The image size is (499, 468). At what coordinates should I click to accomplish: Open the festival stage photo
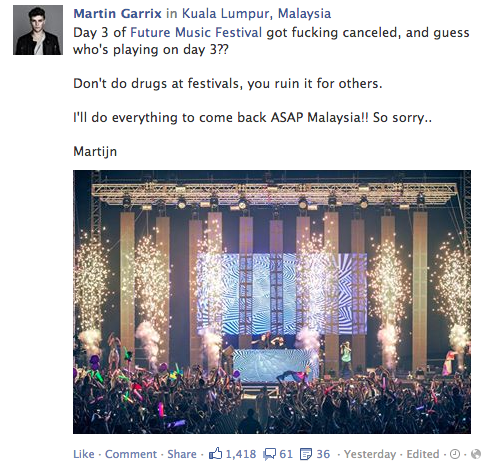[272, 302]
